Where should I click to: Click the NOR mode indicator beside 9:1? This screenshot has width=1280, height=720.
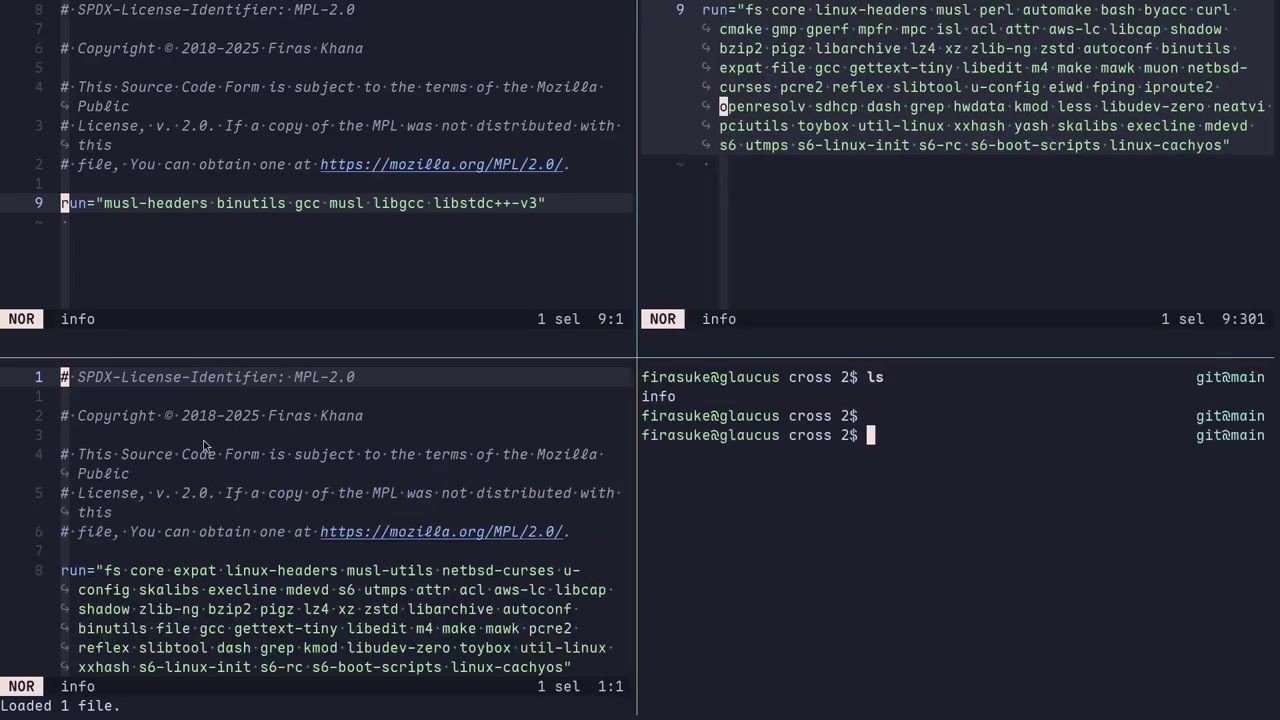tap(22, 319)
